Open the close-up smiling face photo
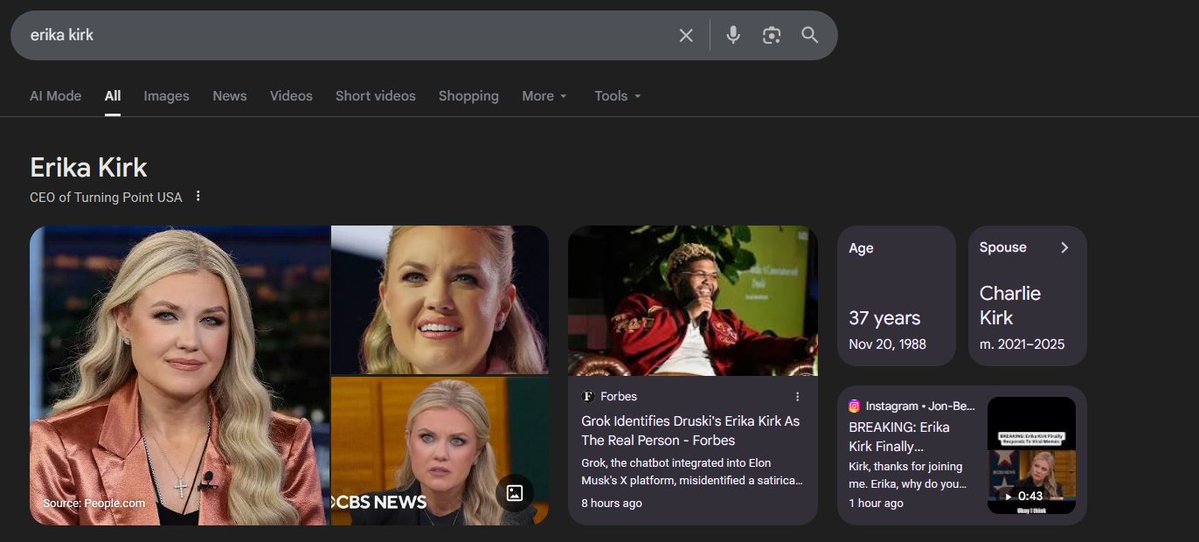The width and height of the screenshot is (1199, 542). pyautogui.click(x=440, y=299)
